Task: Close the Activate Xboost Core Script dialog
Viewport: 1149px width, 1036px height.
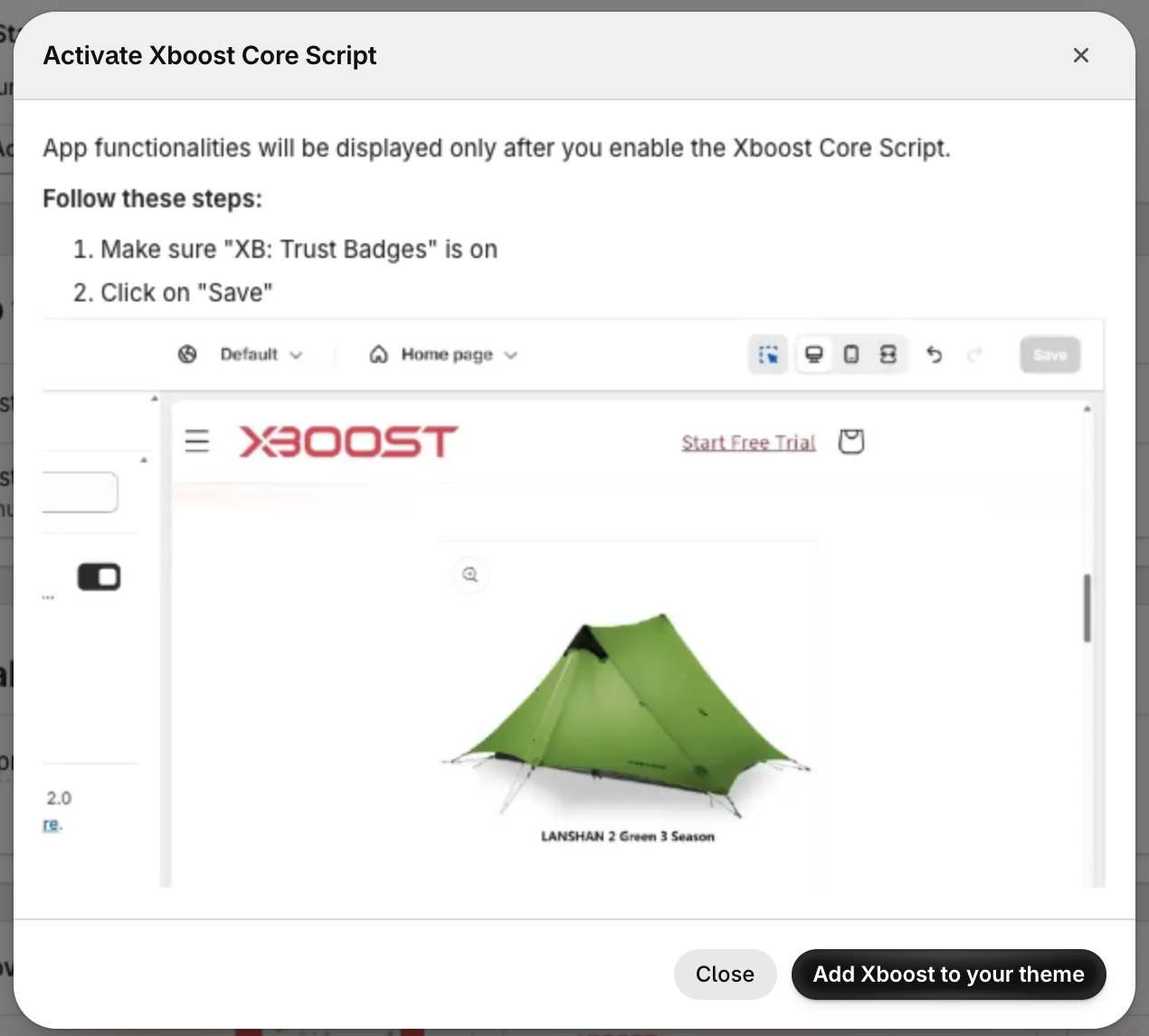Action: coord(1080,55)
